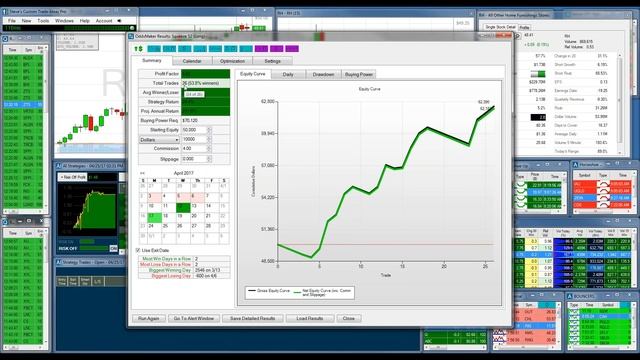Click the OddsMaker Results window icon
The height and width of the screenshot is (360, 640).
tap(131, 36)
